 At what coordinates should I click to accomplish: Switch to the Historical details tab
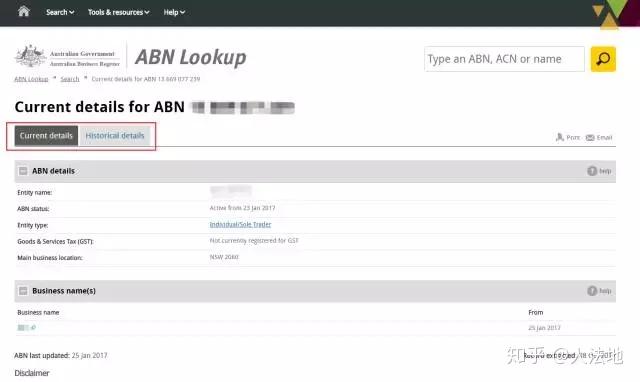point(115,135)
